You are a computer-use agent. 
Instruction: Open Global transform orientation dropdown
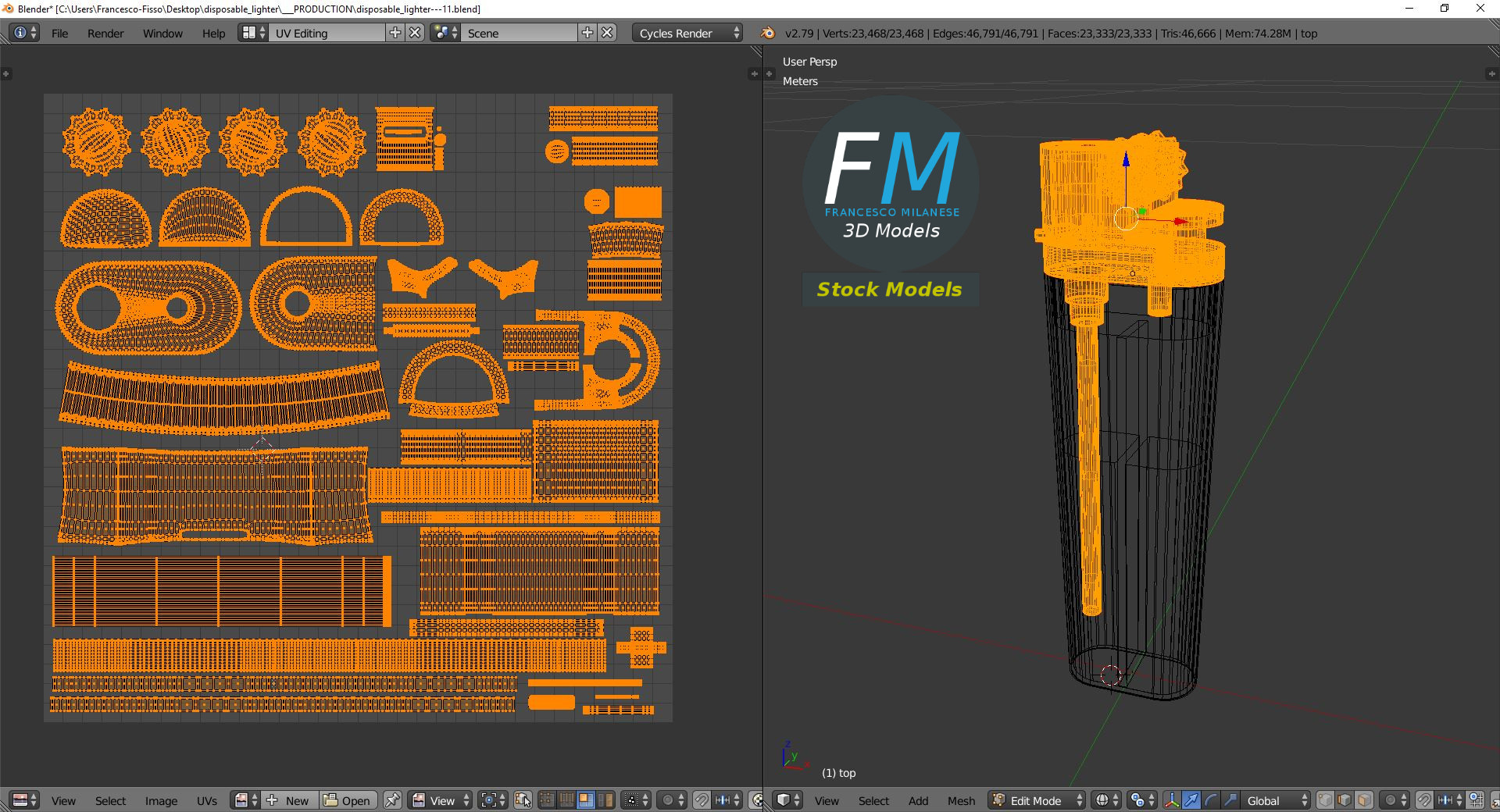tap(1275, 800)
